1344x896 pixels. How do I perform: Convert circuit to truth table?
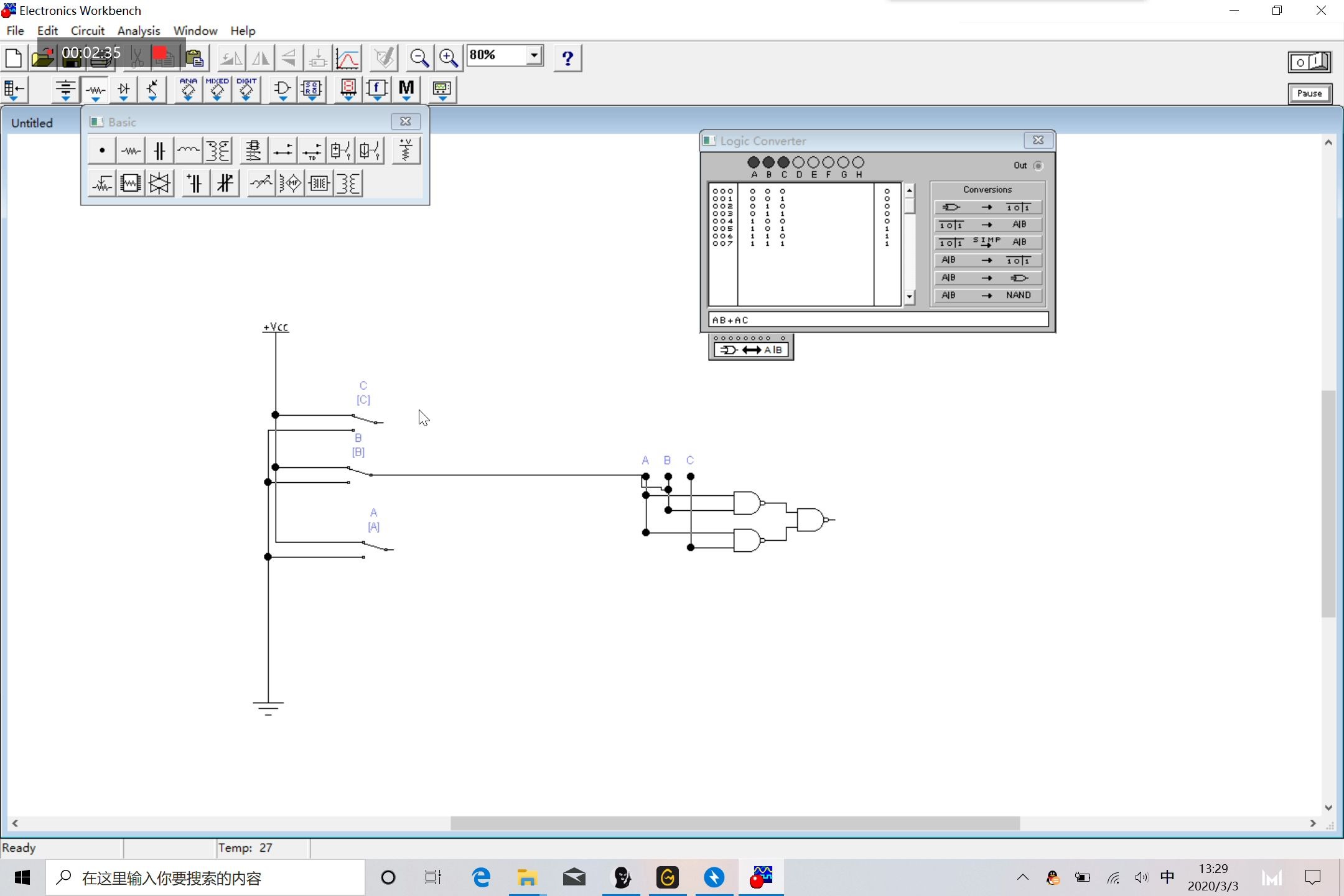point(987,207)
